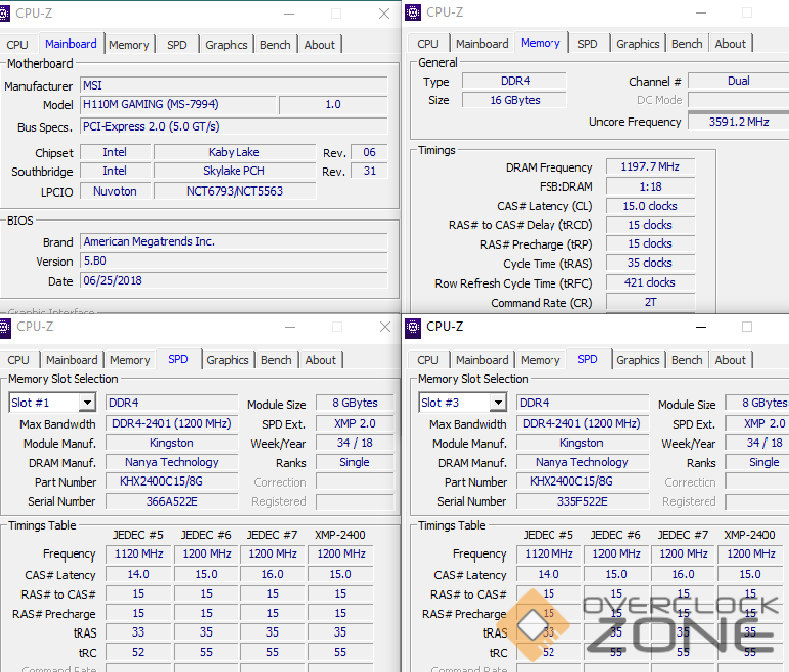Click the CPU-Z title icon of the Slot #1 window
This screenshot has width=789, height=672.
[8, 326]
